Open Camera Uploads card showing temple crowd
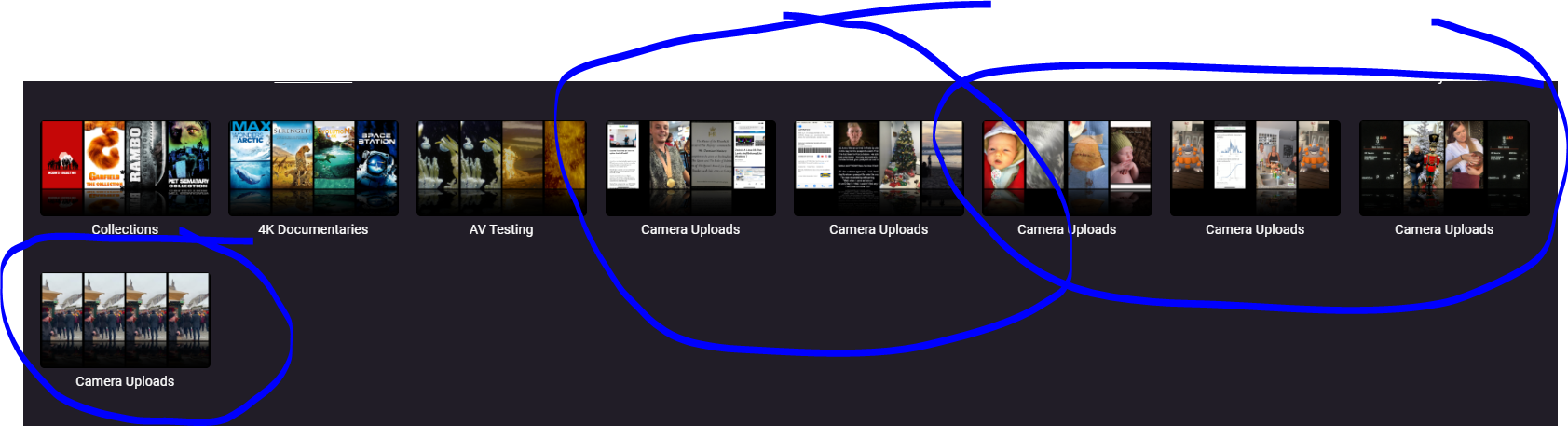 pyautogui.click(x=125, y=320)
